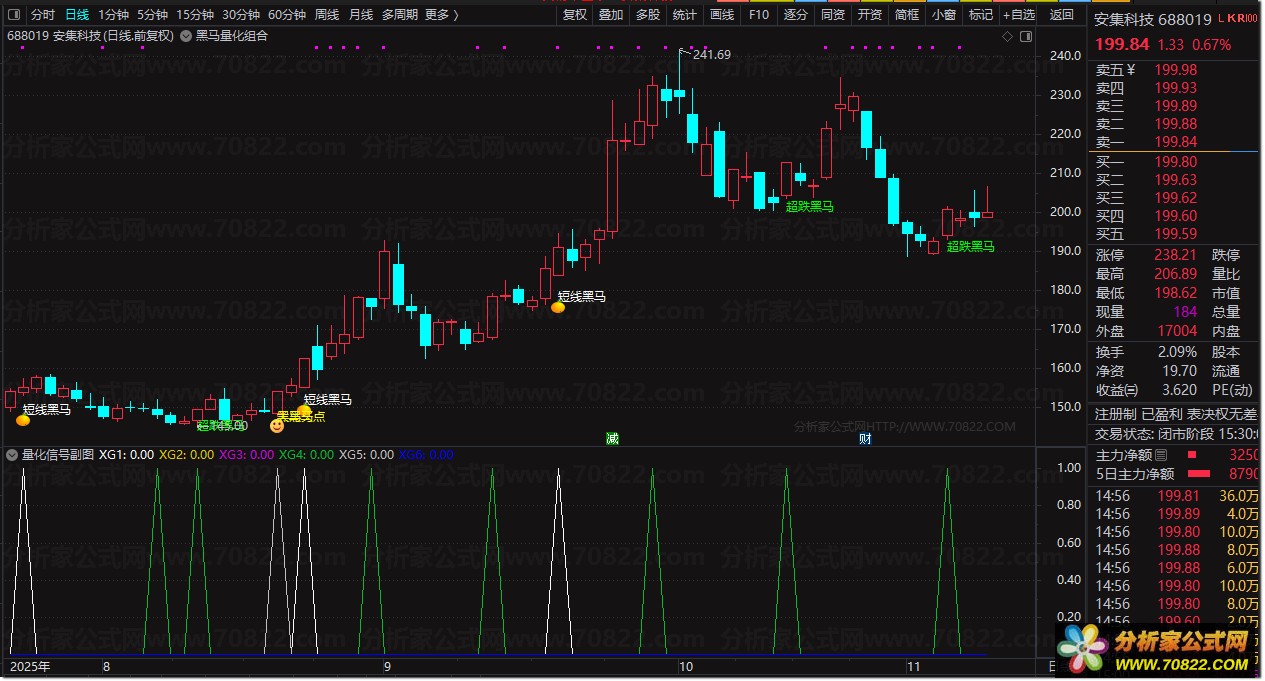Switch to 分时 view

coord(43,15)
